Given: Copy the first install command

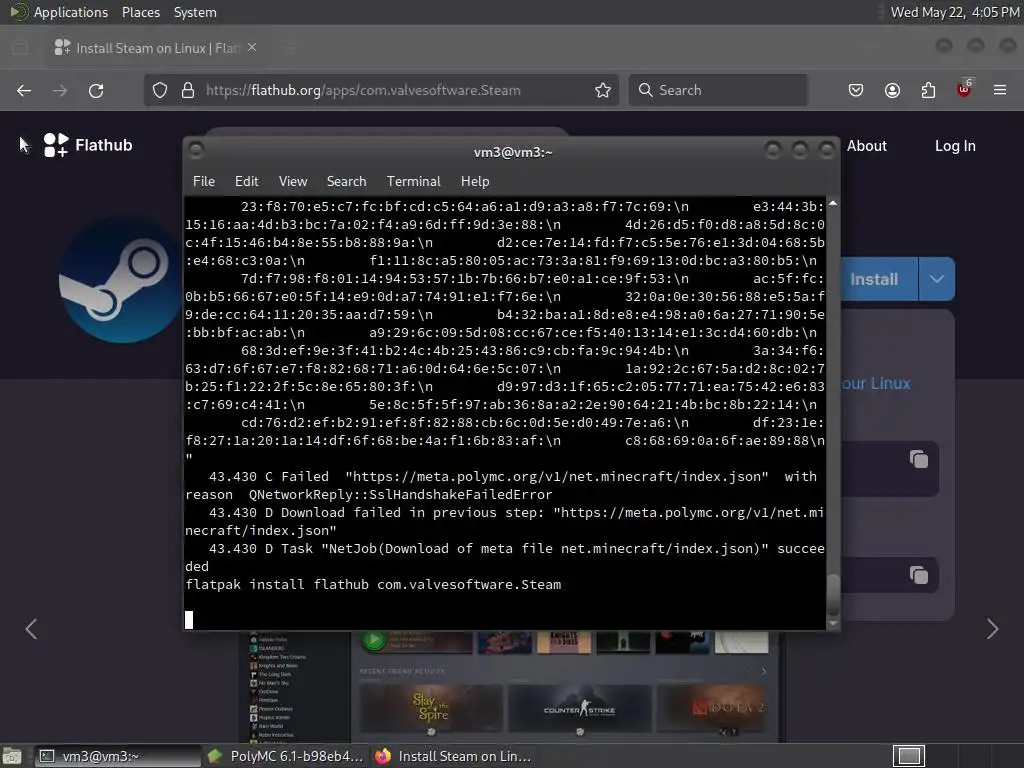Looking at the screenshot, I should (919, 459).
